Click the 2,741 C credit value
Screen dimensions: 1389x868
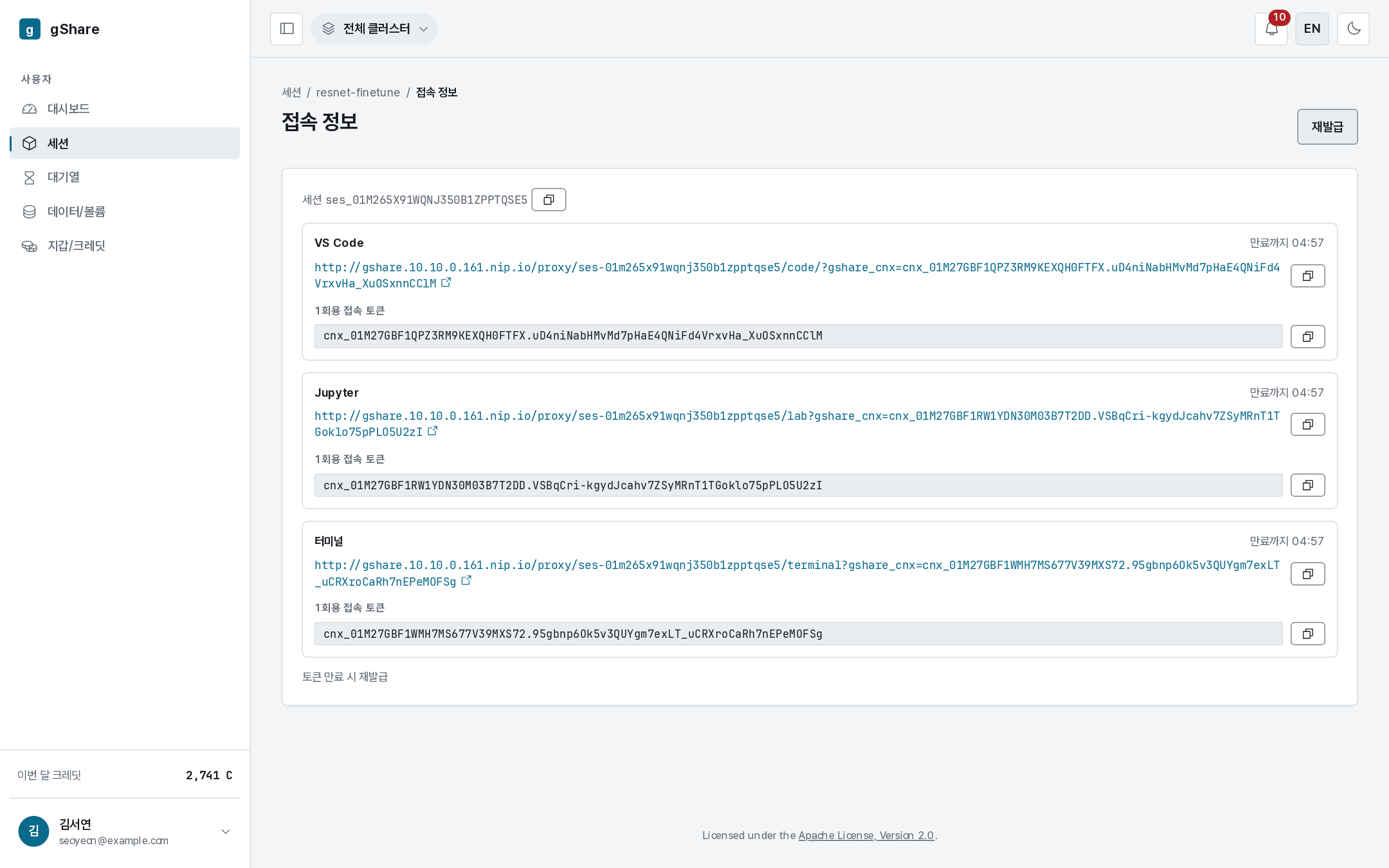pos(209,775)
